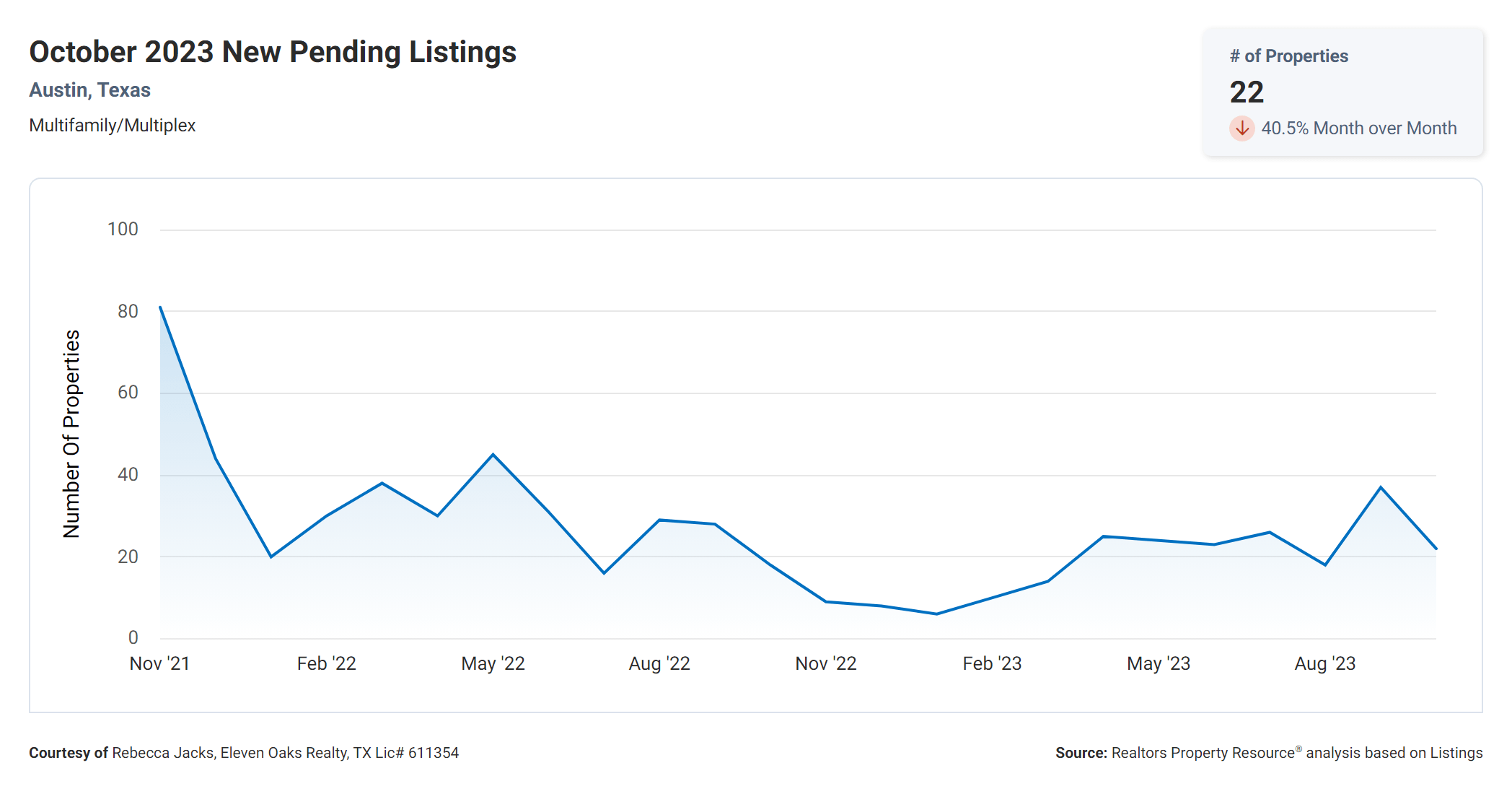Click the Number Of Properties axis title

(x=71, y=434)
